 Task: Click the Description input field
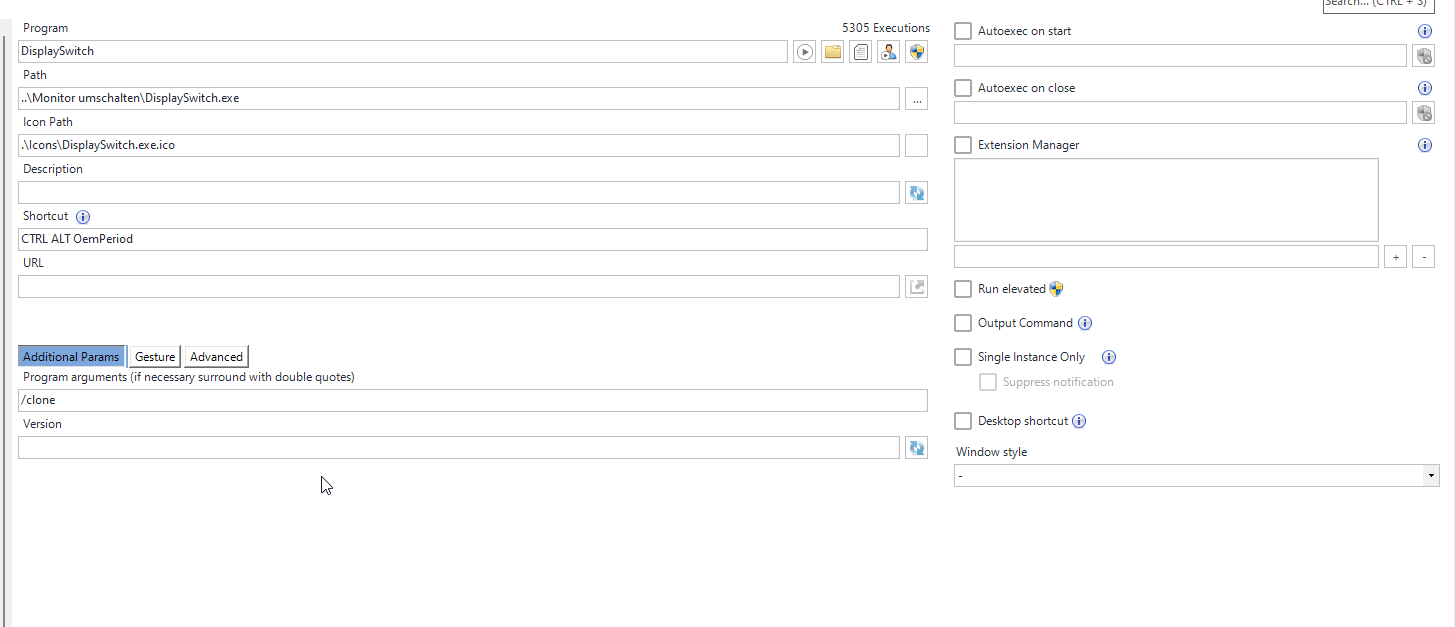(x=459, y=193)
